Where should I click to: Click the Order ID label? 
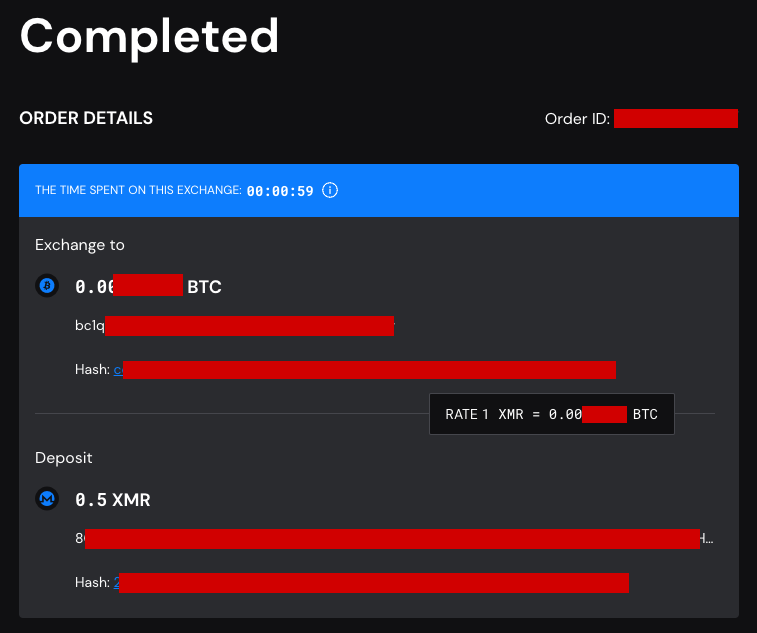(x=577, y=119)
